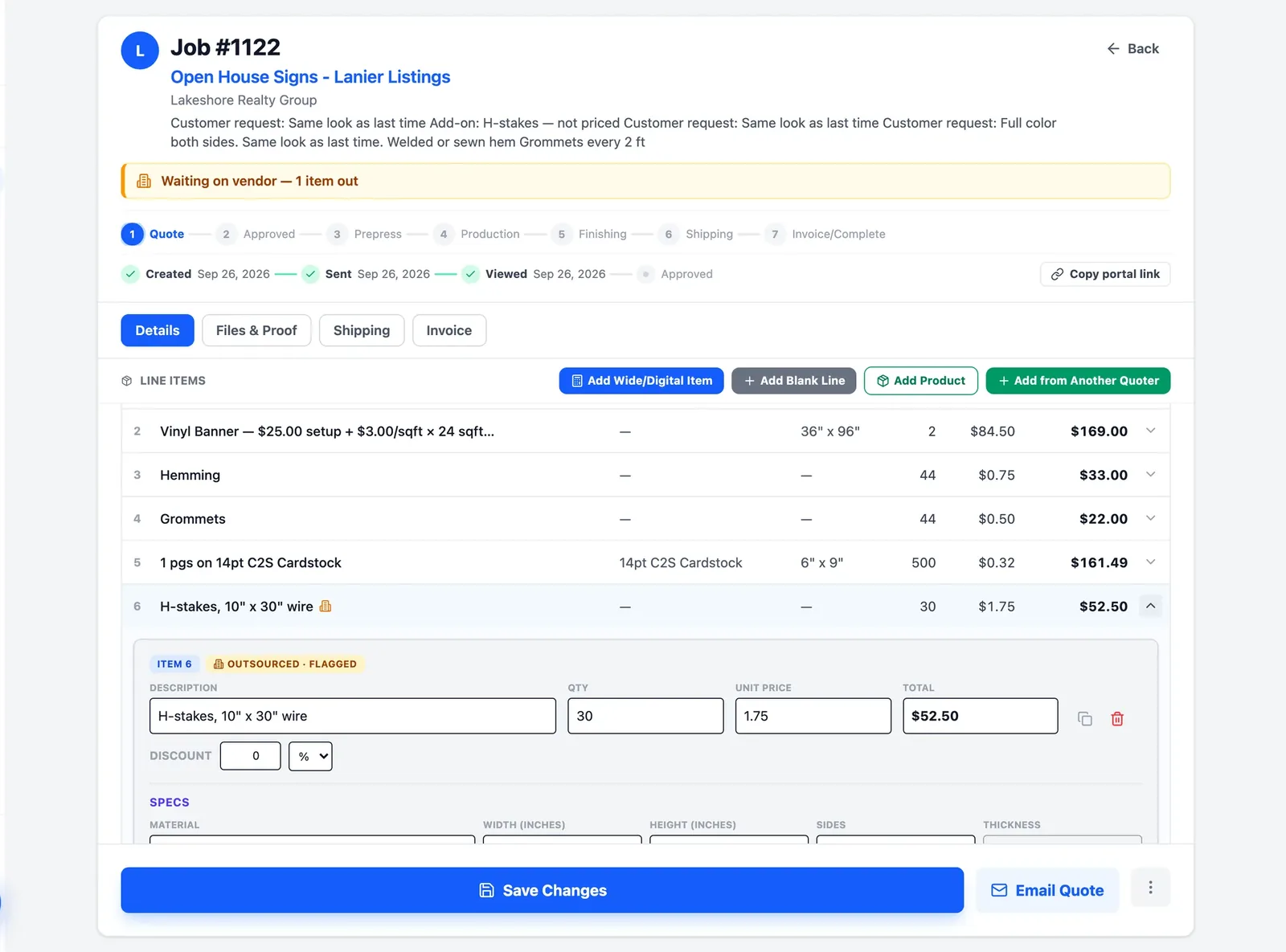Open the Shipping tab

tap(362, 330)
